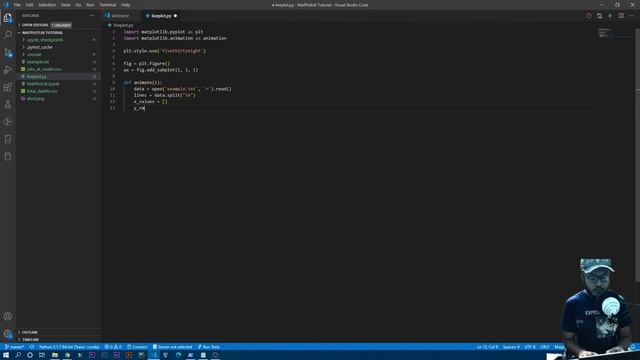This screenshot has height=360, width=640.
Task: Expand the .pytest_cache folder
Action: (x=40, y=47)
